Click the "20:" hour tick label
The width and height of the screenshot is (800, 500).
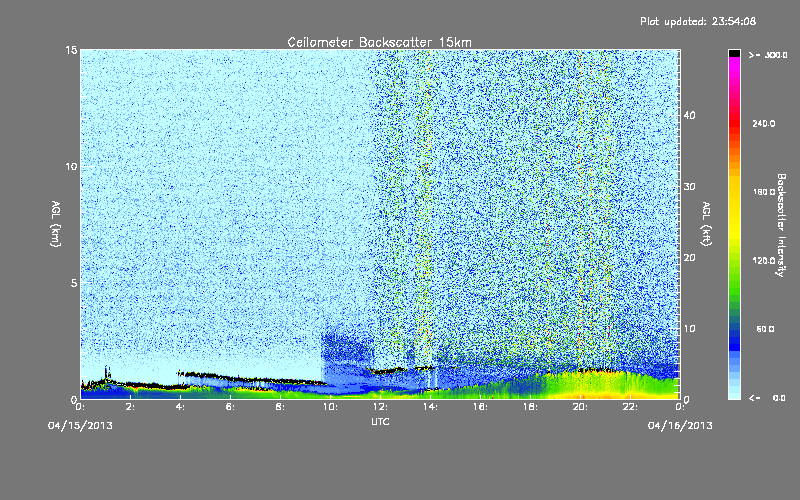(580, 407)
